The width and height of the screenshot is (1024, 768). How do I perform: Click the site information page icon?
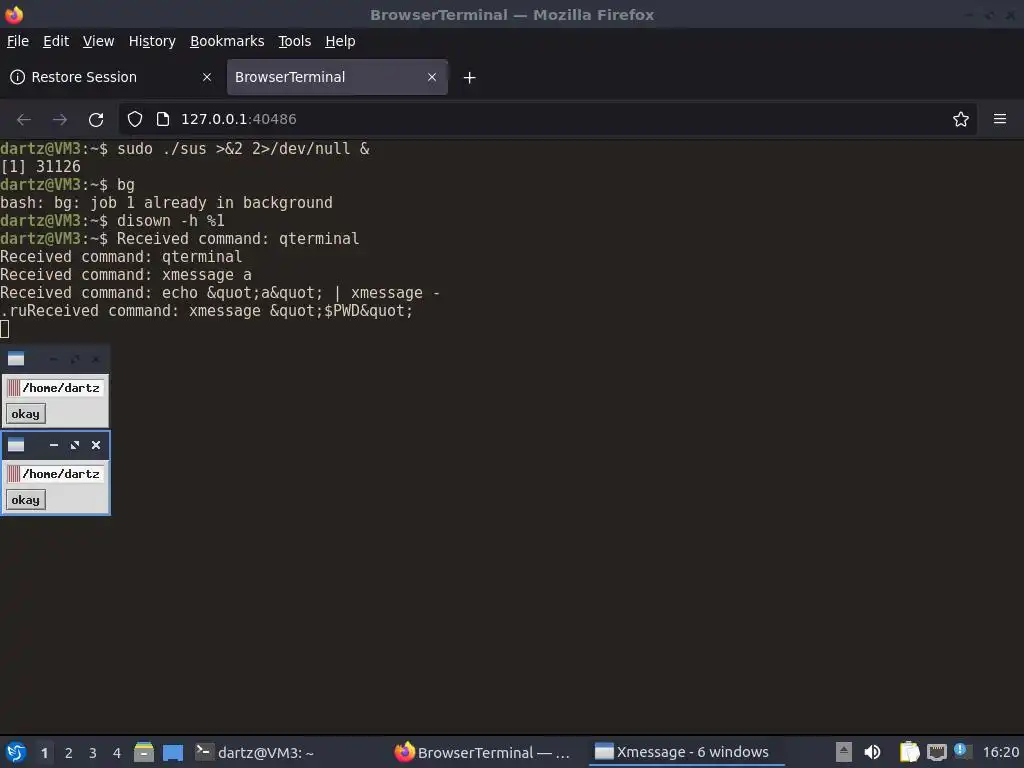(163, 119)
